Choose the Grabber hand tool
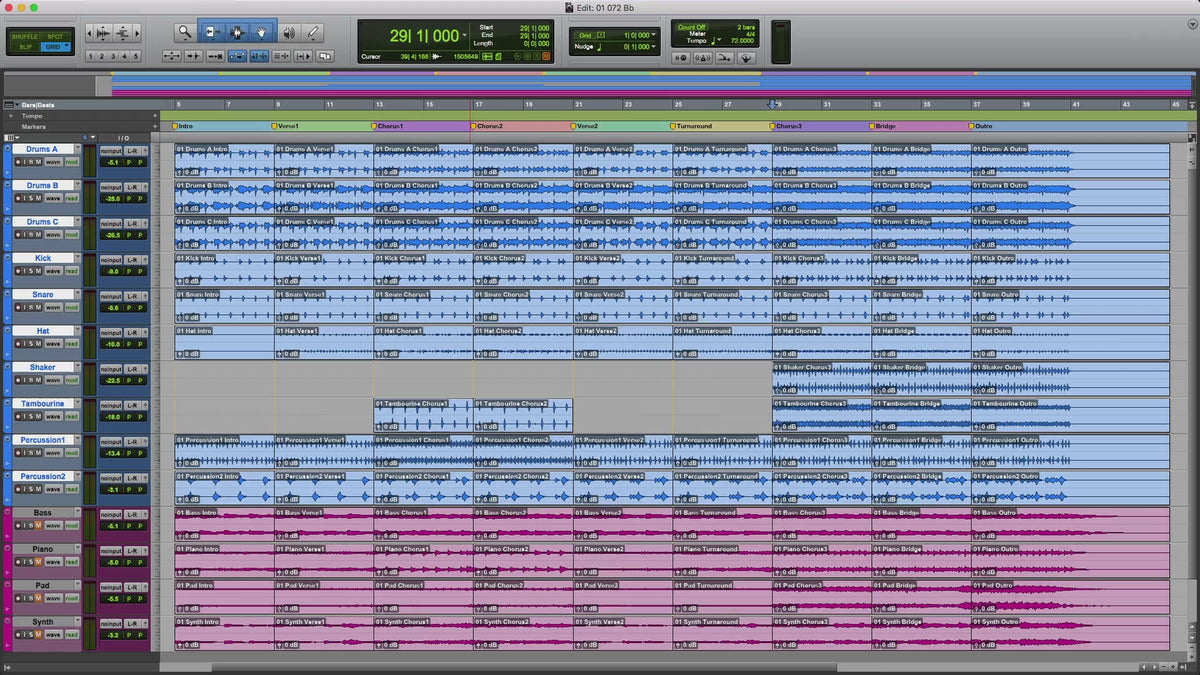The height and width of the screenshot is (675, 1200). coord(262,33)
